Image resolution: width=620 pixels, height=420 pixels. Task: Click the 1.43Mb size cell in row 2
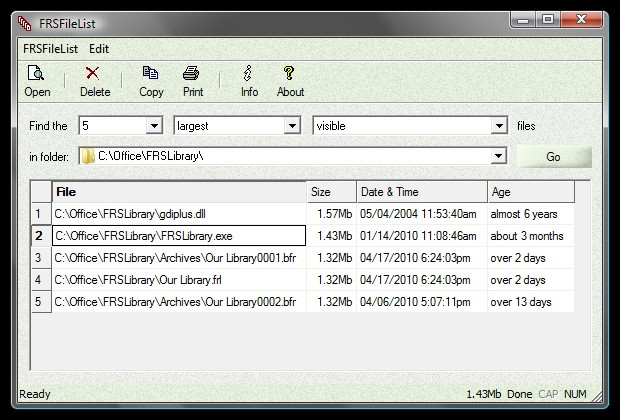[332, 236]
